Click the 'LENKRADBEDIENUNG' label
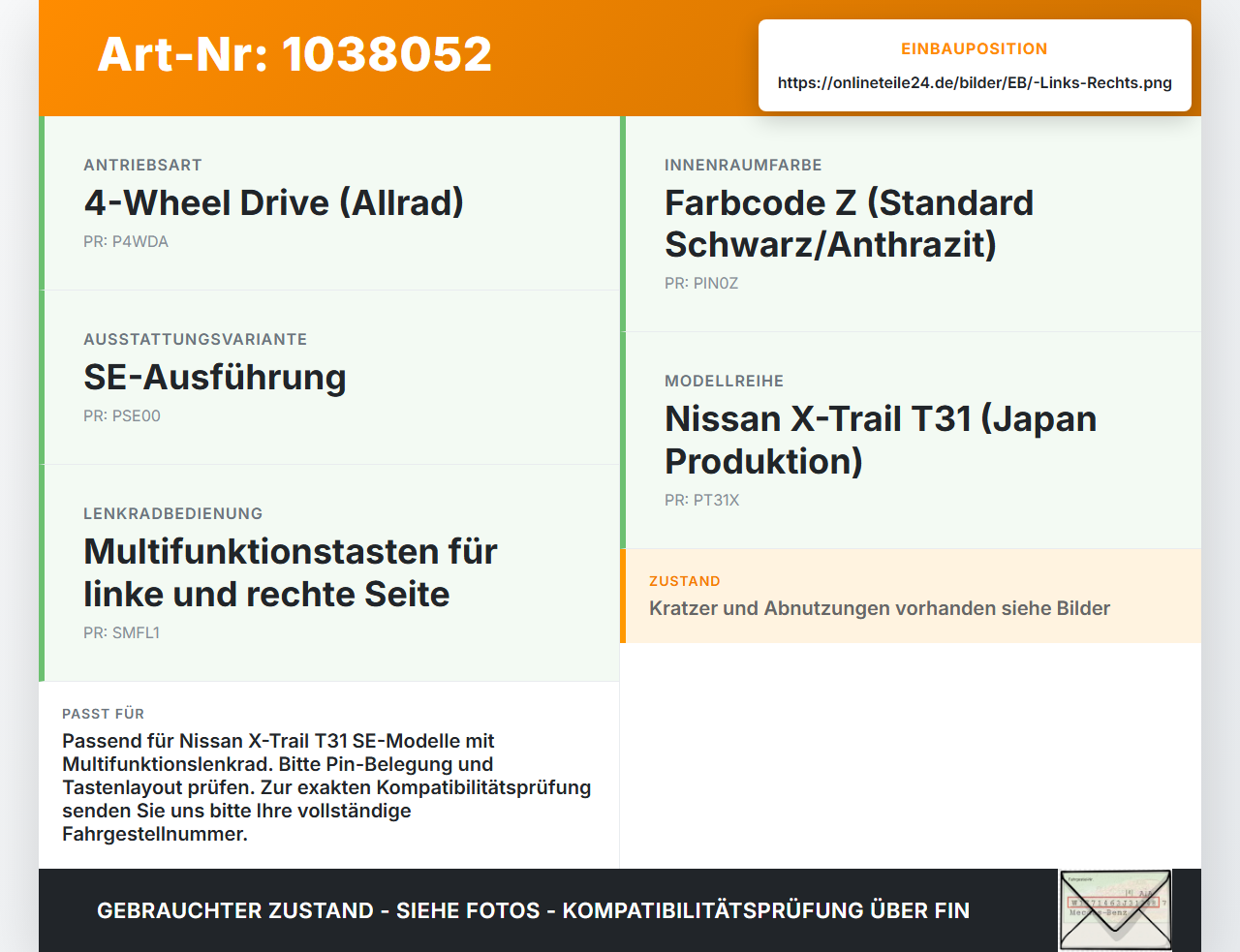Screen dimensions: 1240x952 (172, 513)
